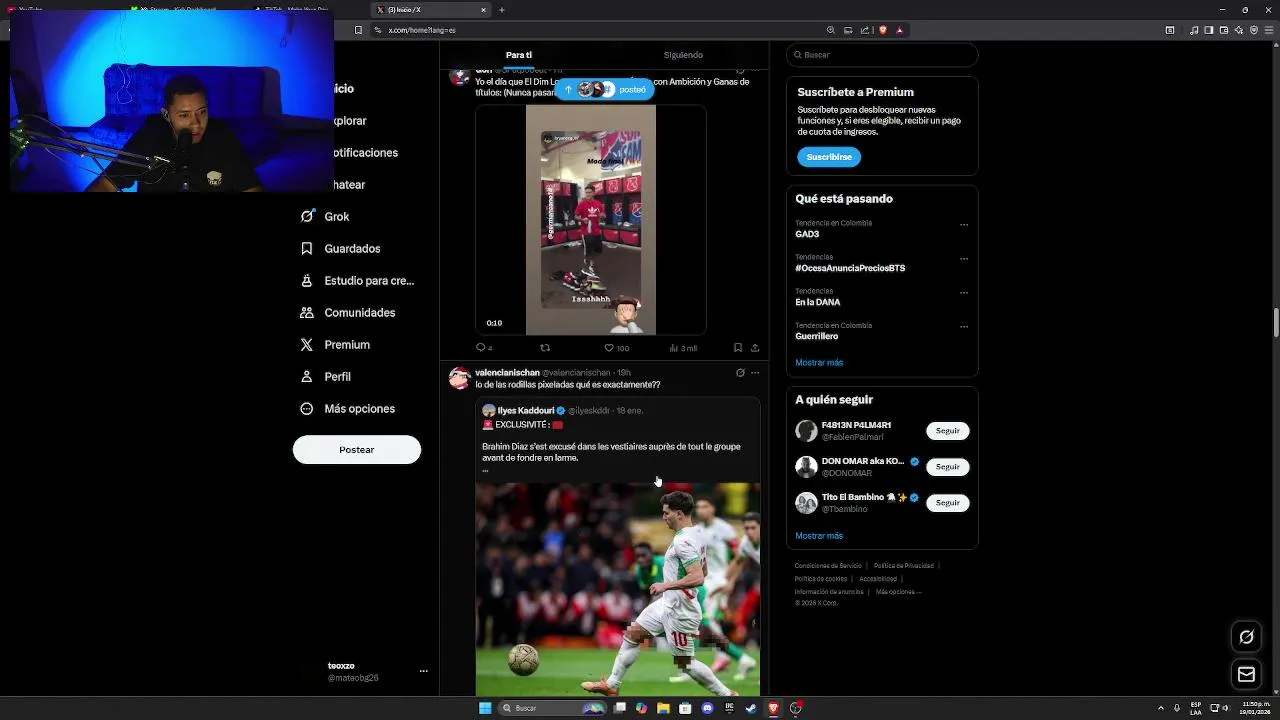Follow F4B13N P4LM4R1 with Seguir
Viewport: 1280px width, 720px height.
(x=947, y=431)
